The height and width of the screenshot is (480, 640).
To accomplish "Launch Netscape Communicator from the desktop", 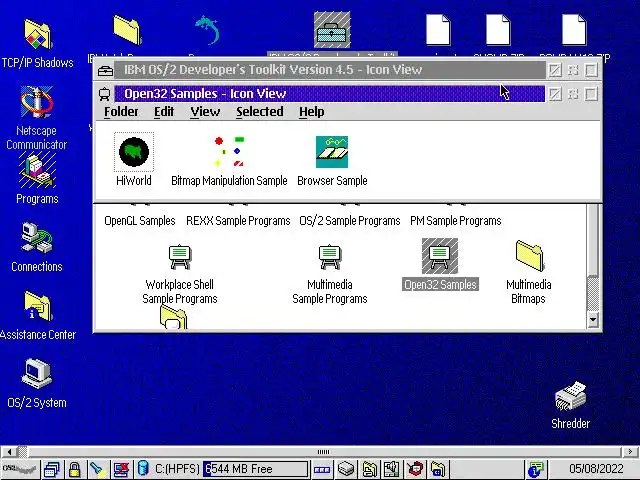I will pos(37,102).
